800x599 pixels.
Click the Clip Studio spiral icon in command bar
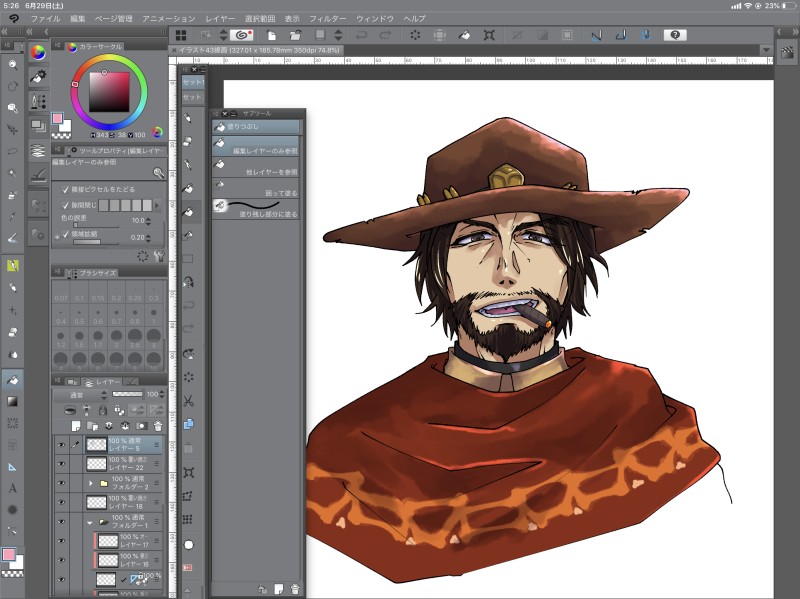pyautogui.click(x=240, y=35)
